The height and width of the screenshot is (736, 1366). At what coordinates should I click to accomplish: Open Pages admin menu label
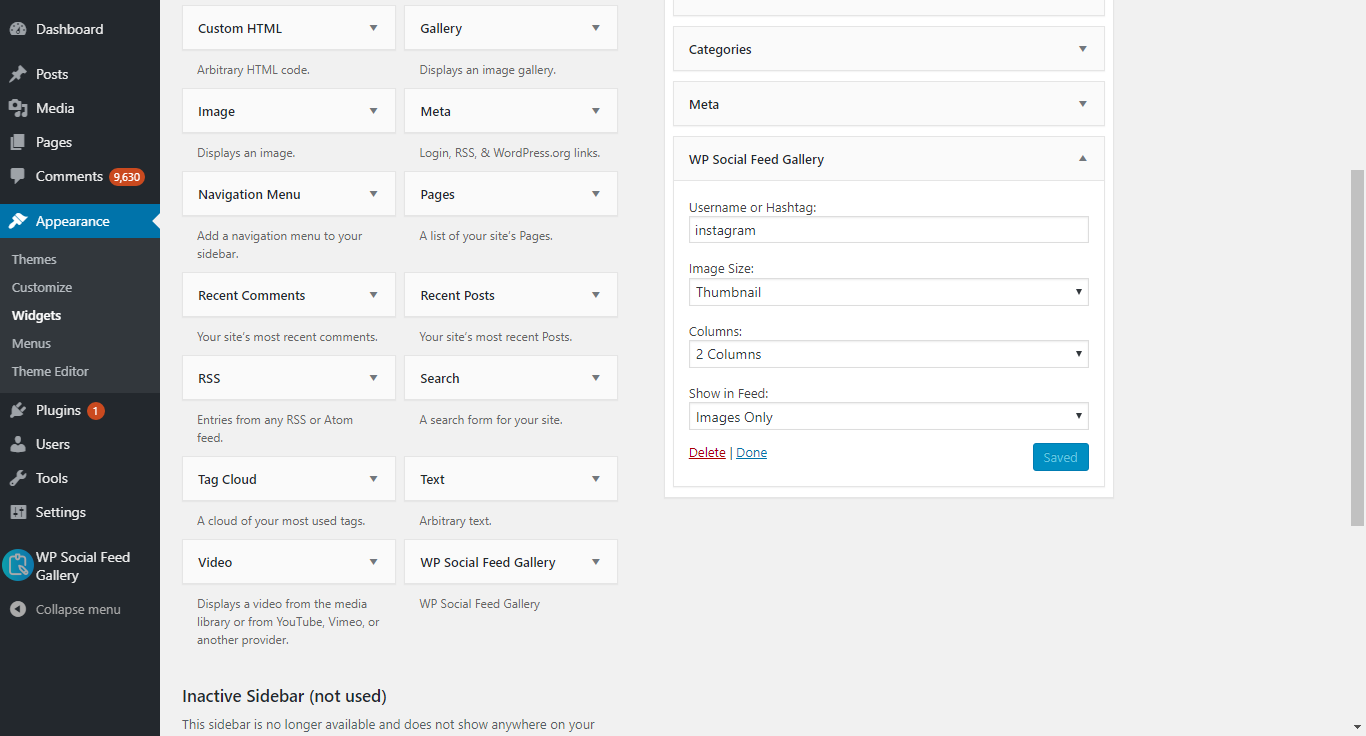tap(54, 142)
